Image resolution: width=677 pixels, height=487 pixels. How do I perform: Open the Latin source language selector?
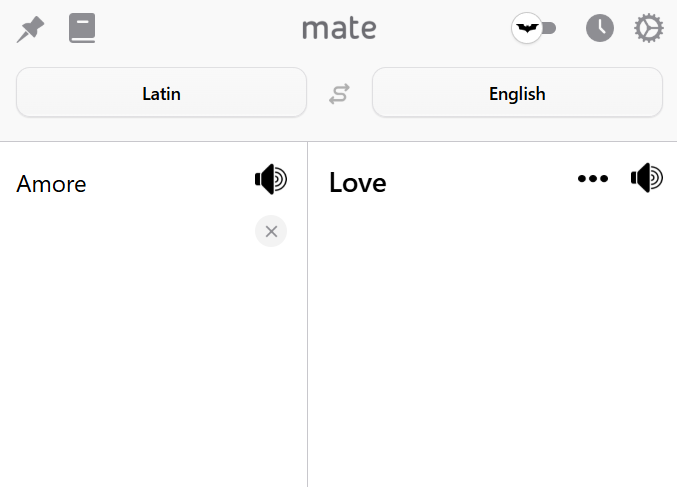161,92
